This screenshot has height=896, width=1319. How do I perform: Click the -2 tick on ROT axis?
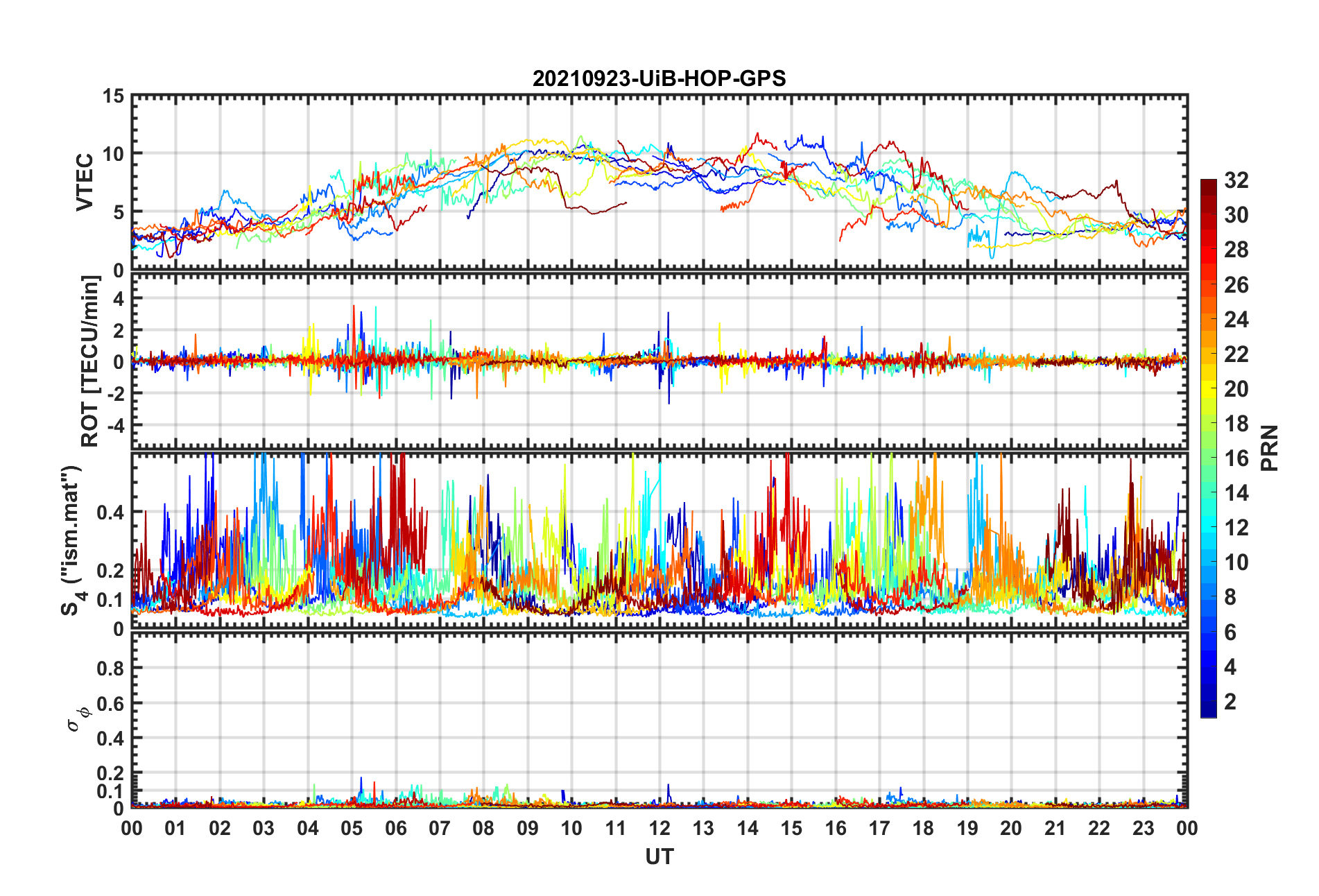(116, 393)
